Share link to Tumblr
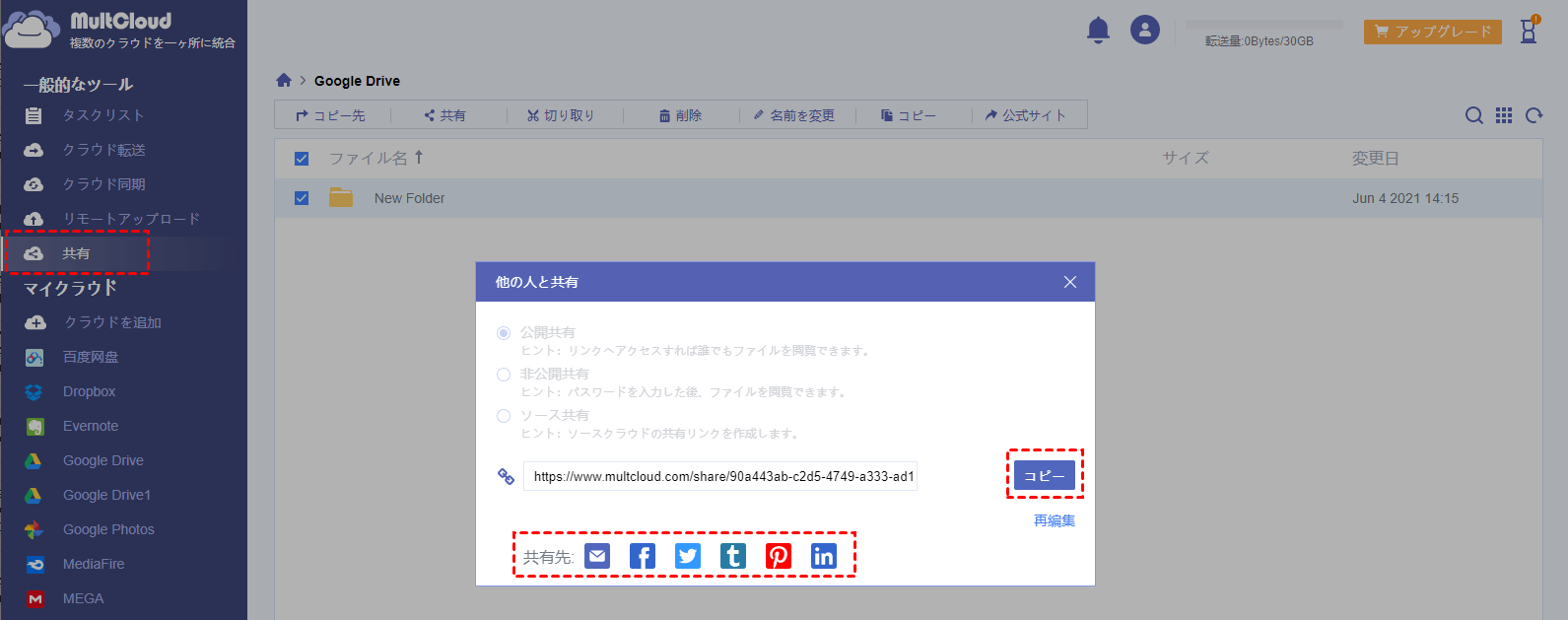 733,556
